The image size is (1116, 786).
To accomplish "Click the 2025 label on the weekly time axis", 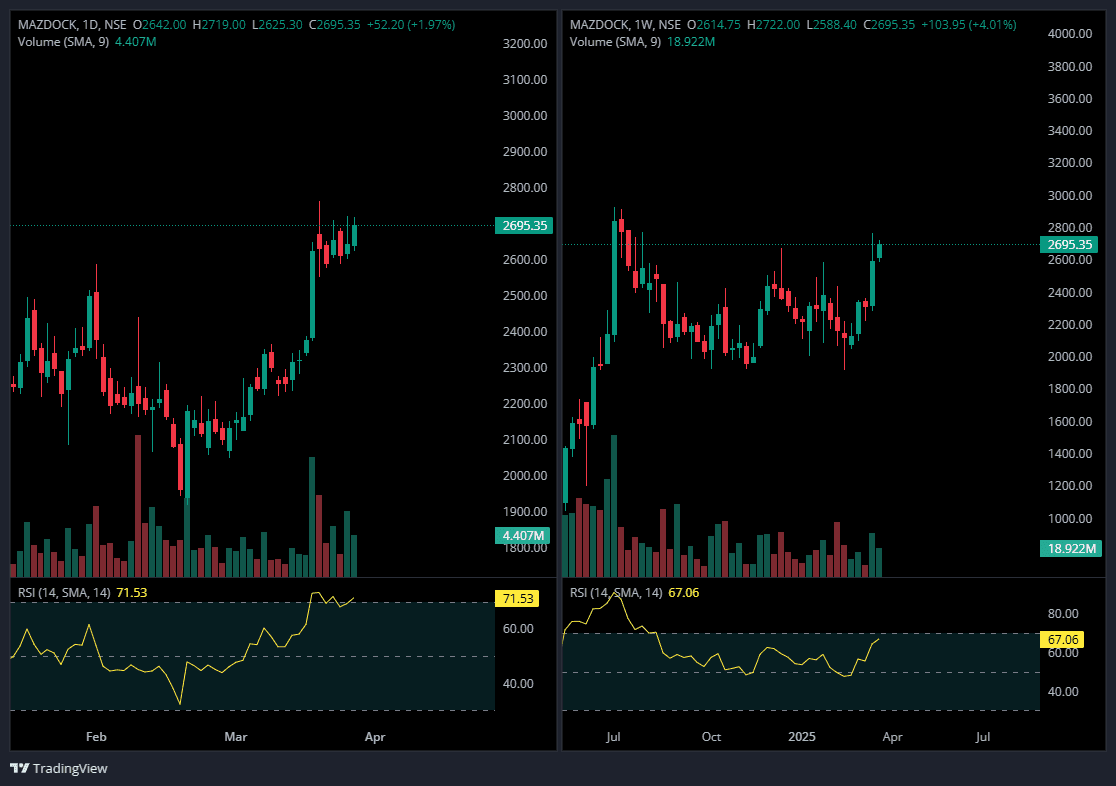I will pyautogui.click(x=801, y=737).
